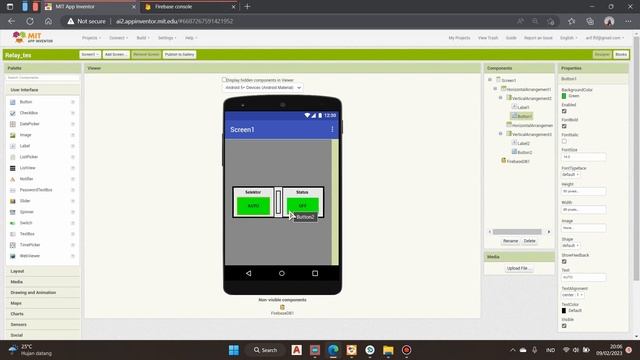Toggle the Enabled property checkbox
Viewport: 640px width, 360px height.
(564, 111)
